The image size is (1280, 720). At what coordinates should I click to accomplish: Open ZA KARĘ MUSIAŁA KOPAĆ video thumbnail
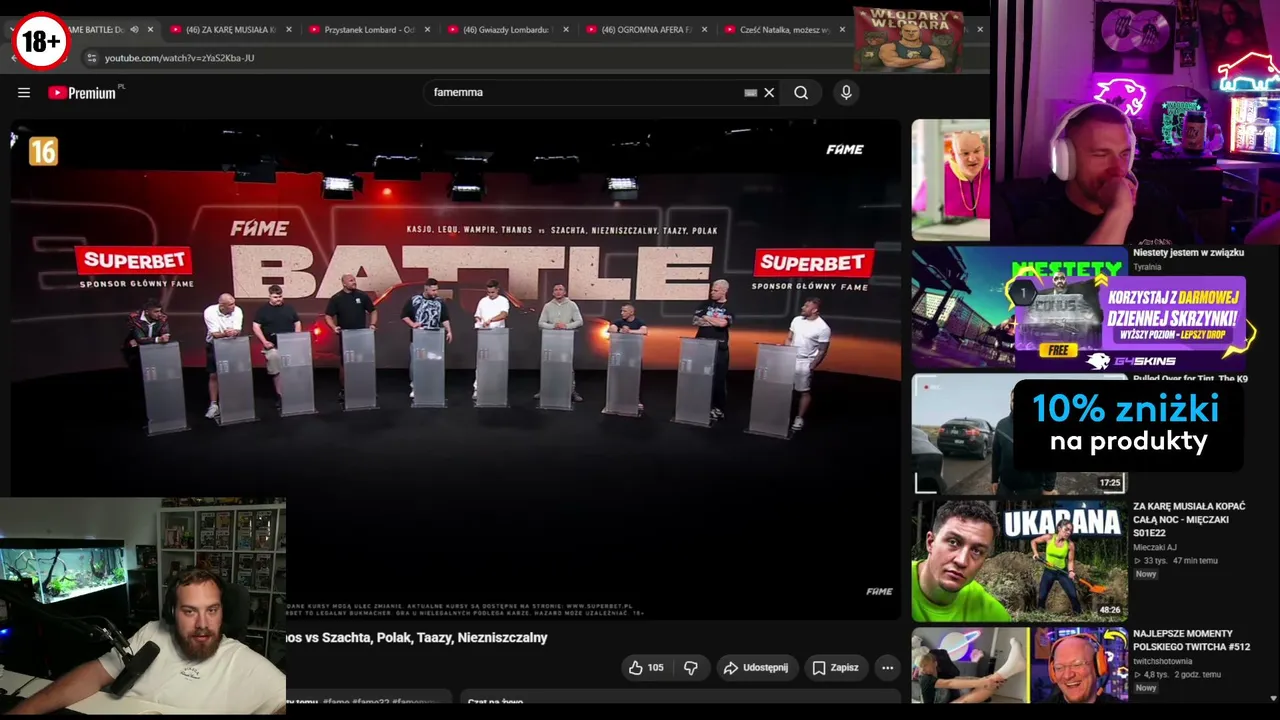(x=1019, y=561)
